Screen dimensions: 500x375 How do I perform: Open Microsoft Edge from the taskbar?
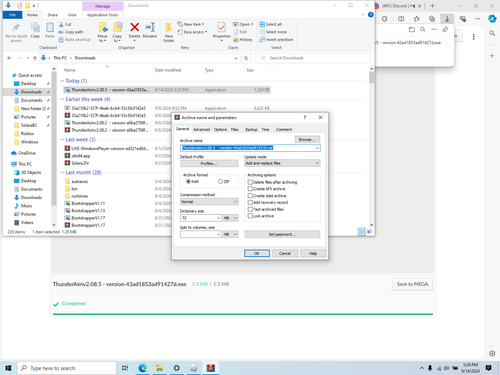[x=143, y=368]
